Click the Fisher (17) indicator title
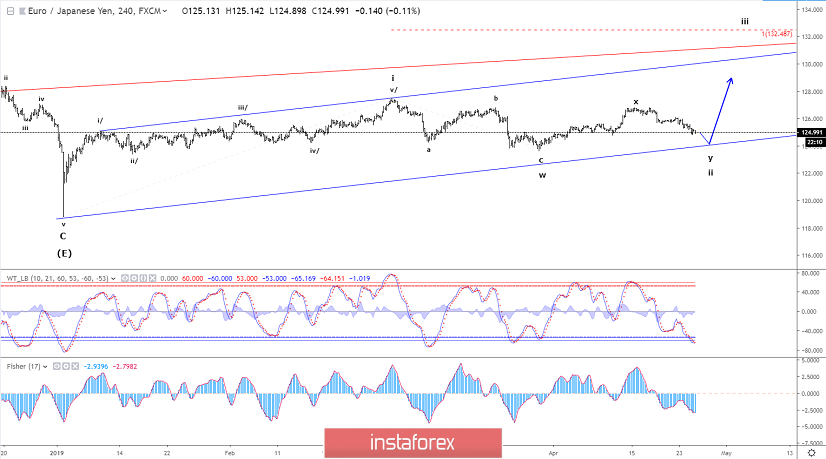The height and width of the screenshot is (459, 826). pos(24,366)
